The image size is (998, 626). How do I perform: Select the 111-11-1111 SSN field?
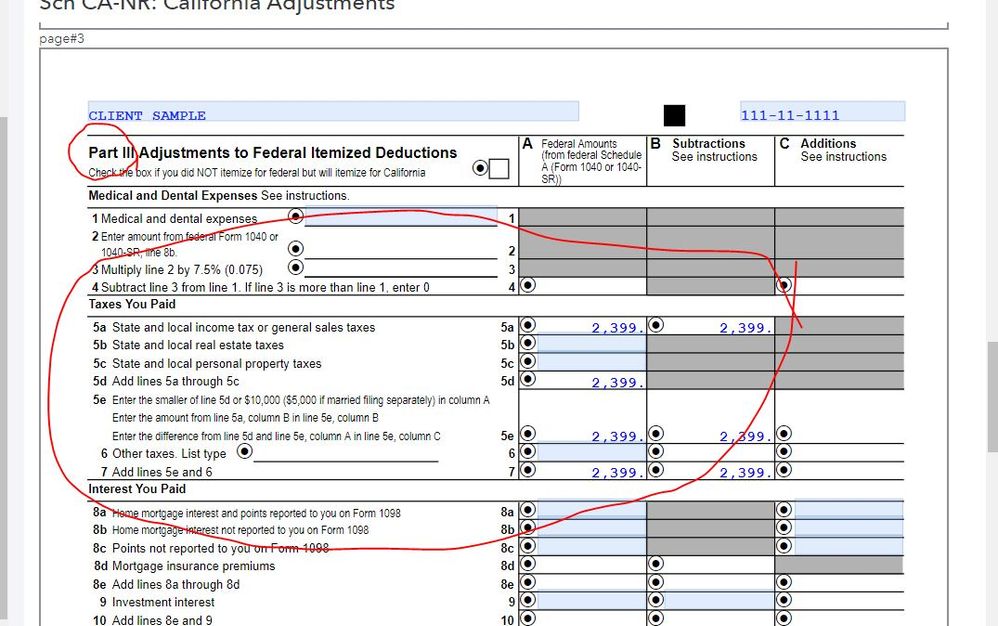(821, 113)
